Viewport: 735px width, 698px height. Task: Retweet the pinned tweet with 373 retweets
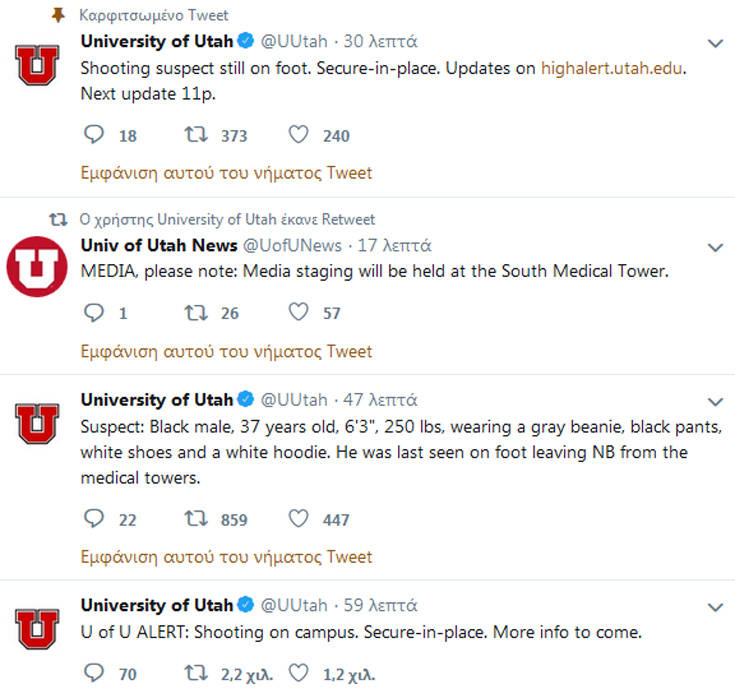click(196, 135)
